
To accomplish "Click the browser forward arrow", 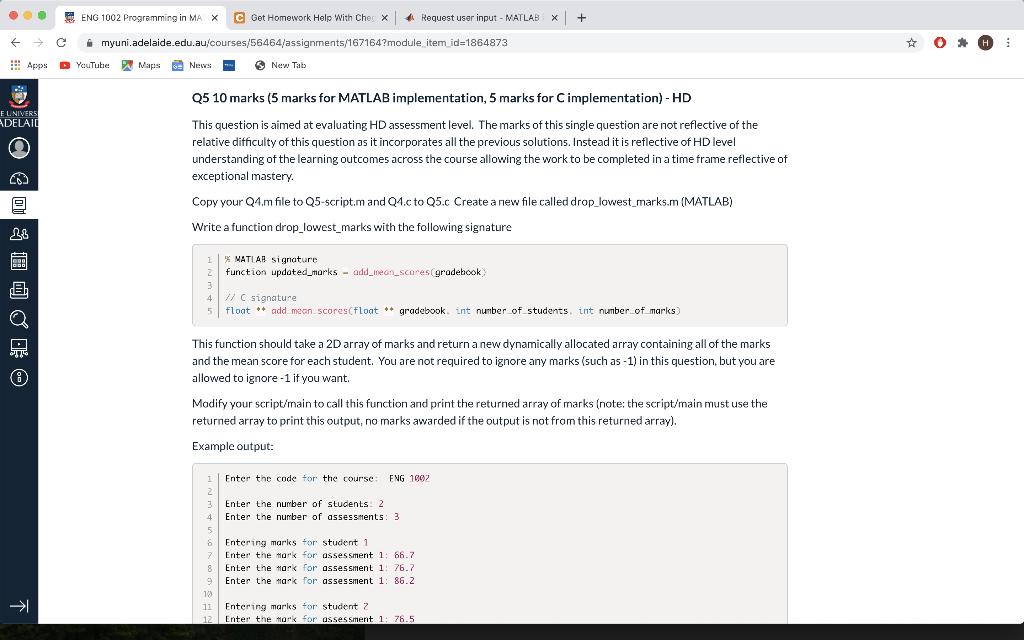I will tap(39, 42).
